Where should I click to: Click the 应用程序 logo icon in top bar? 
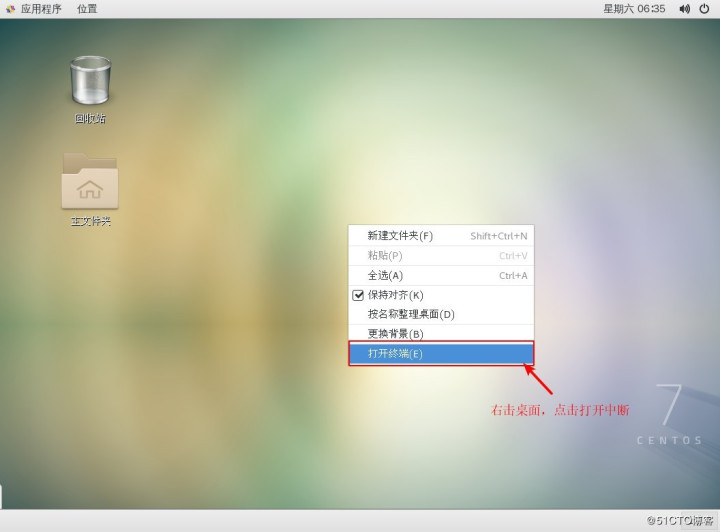pyautogui.click(x=10, y=9)
